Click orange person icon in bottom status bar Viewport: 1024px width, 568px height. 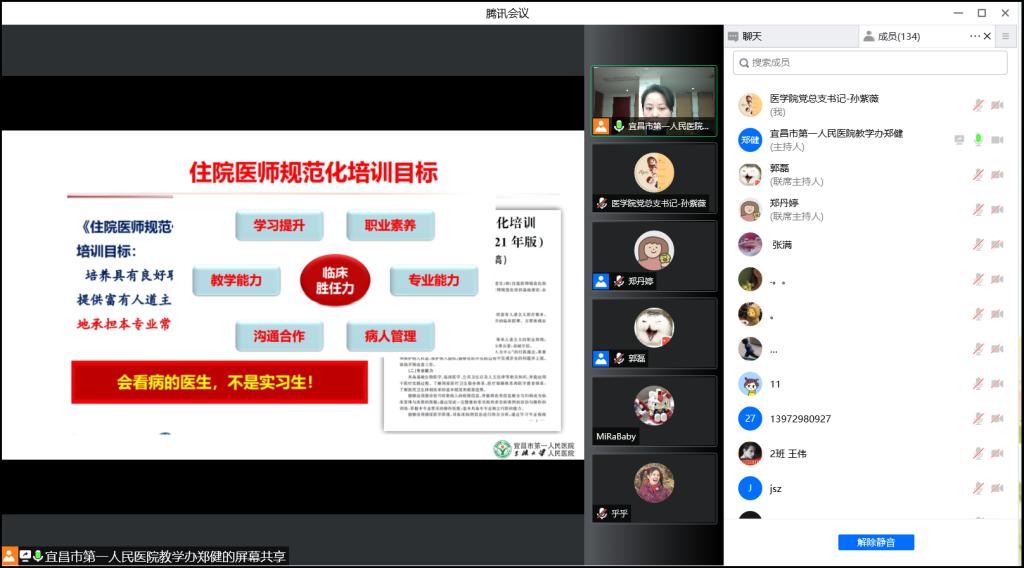coord(9,556)
